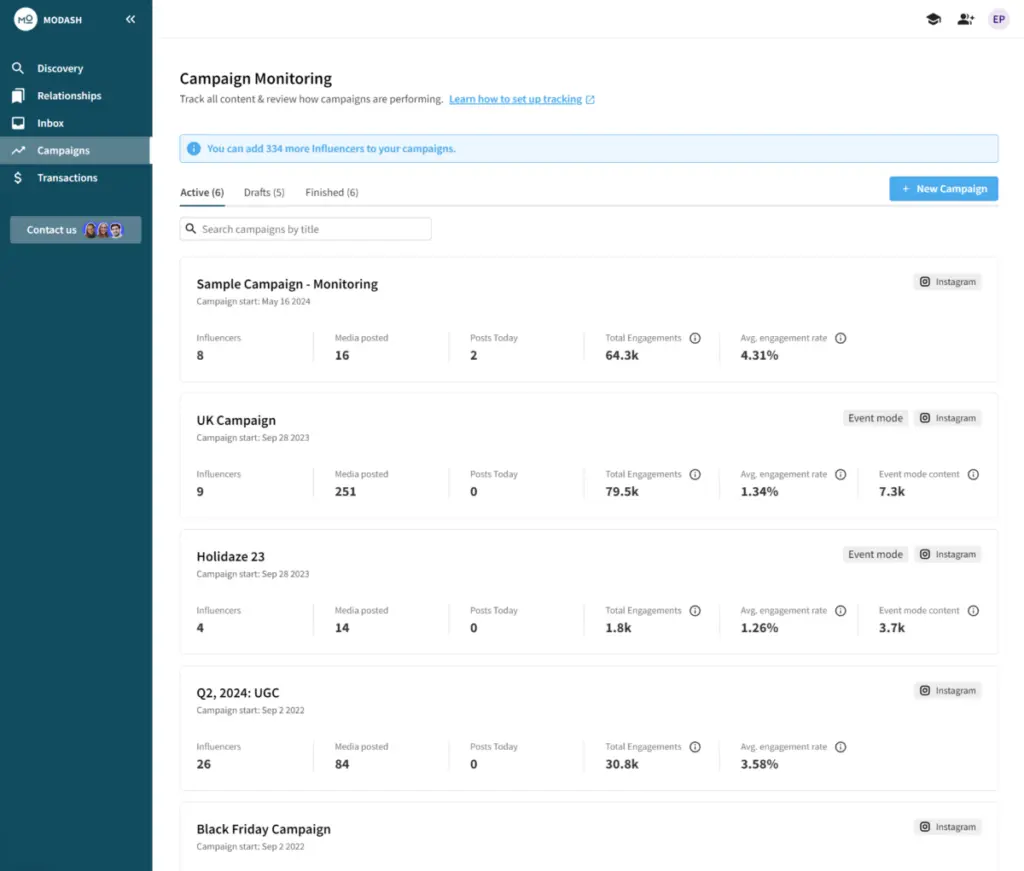Open the Inbox sidebar item
This screenshot has height=871, width=1024.
click(50, 123)
